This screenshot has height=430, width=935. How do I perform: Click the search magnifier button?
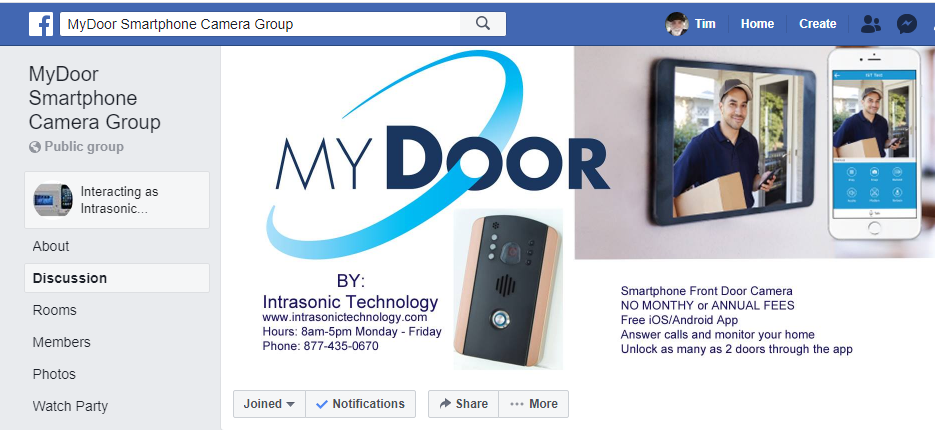(x=483, y=24)
